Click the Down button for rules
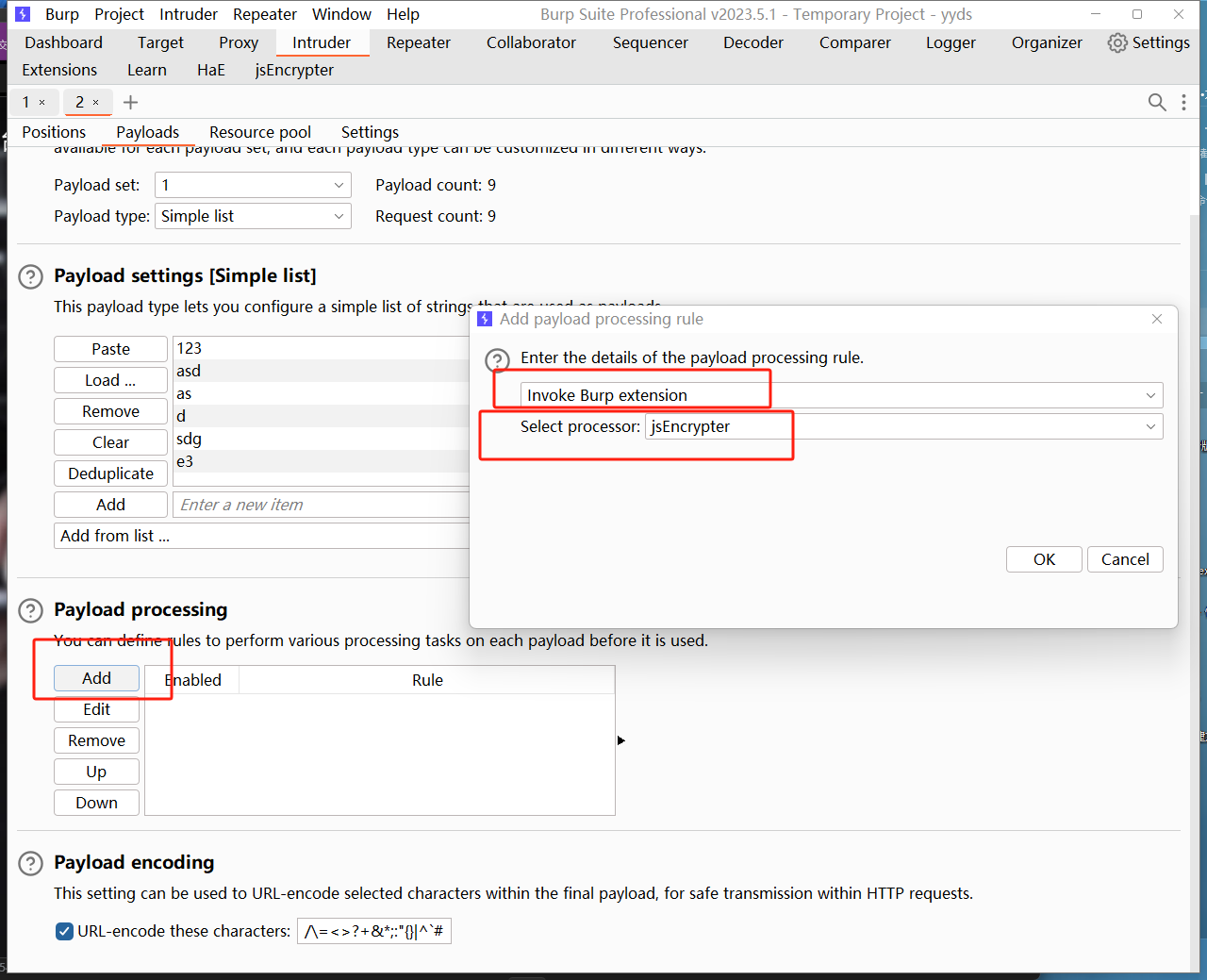This screenshot has height=980, width=1207. (x=96, y=803)
